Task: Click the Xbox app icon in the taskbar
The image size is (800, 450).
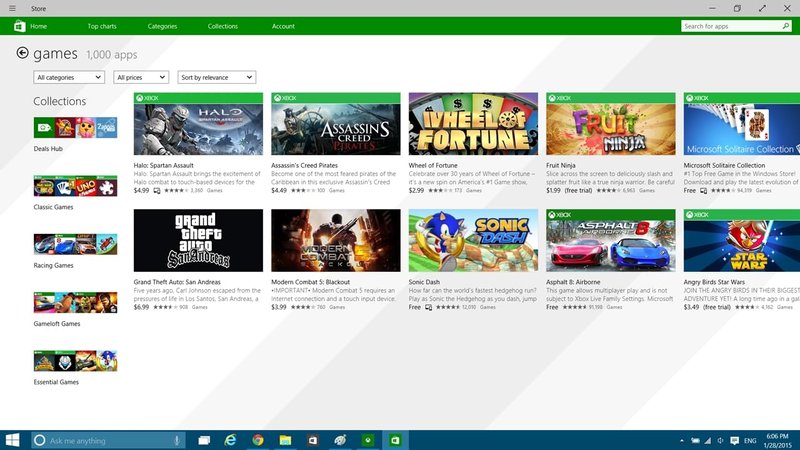Action: (x=368, y=440)
